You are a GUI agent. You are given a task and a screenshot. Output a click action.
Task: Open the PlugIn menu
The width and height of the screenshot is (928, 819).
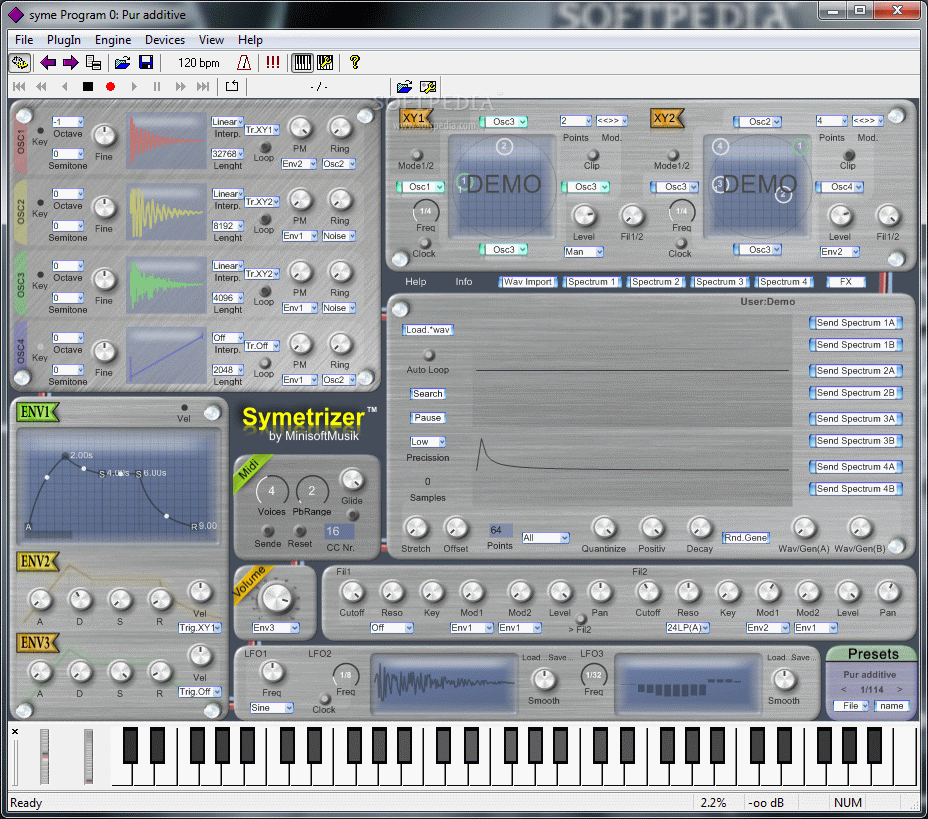pos(64,40)
